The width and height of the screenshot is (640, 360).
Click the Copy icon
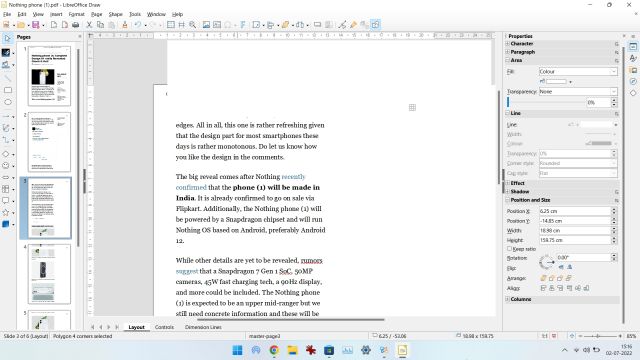coord(100,25)
